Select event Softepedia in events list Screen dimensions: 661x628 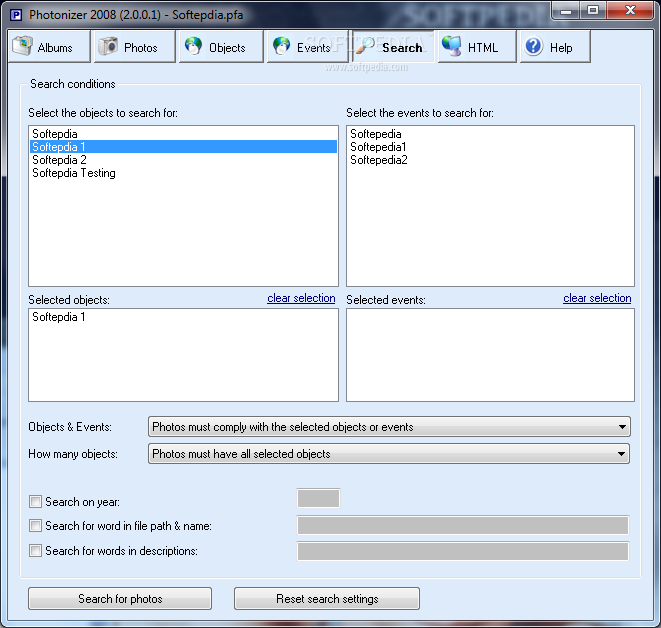pos(490,134)
